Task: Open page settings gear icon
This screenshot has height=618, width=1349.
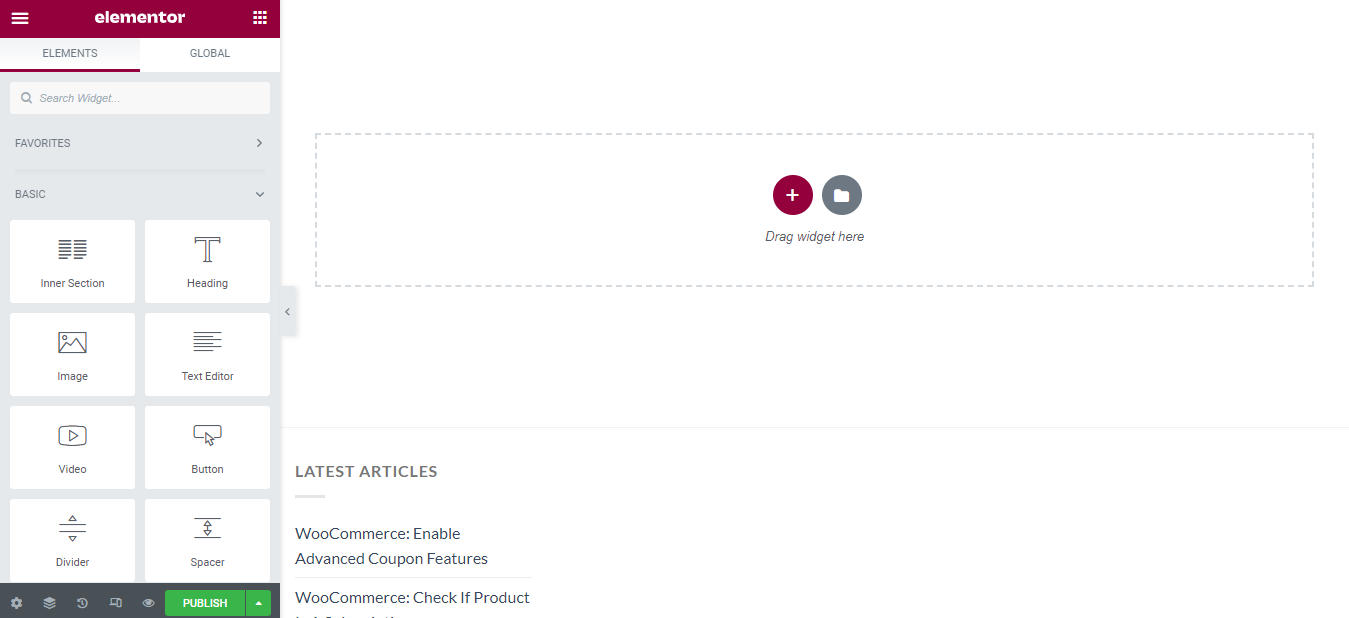Action: coord(16,603)
